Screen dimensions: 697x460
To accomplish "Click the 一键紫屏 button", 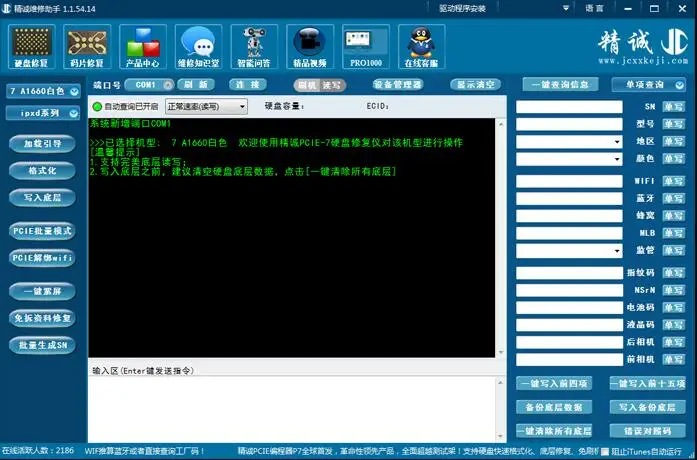I will tap(42, 292).
